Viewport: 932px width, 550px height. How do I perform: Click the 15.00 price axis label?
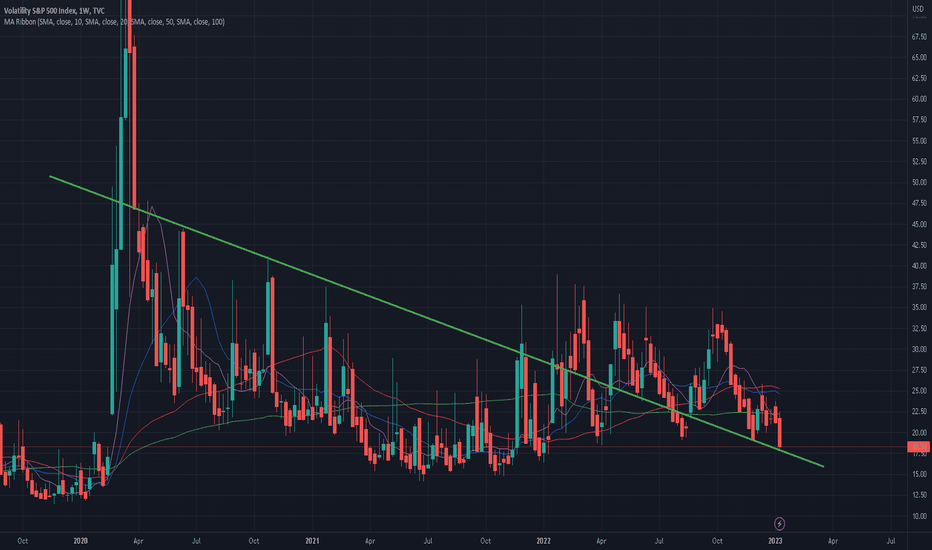919,474
